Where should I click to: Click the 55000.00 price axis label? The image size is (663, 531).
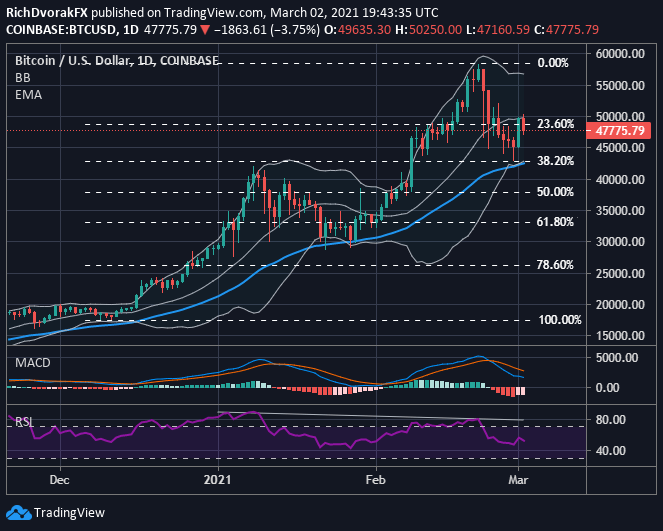click(620, 85)
